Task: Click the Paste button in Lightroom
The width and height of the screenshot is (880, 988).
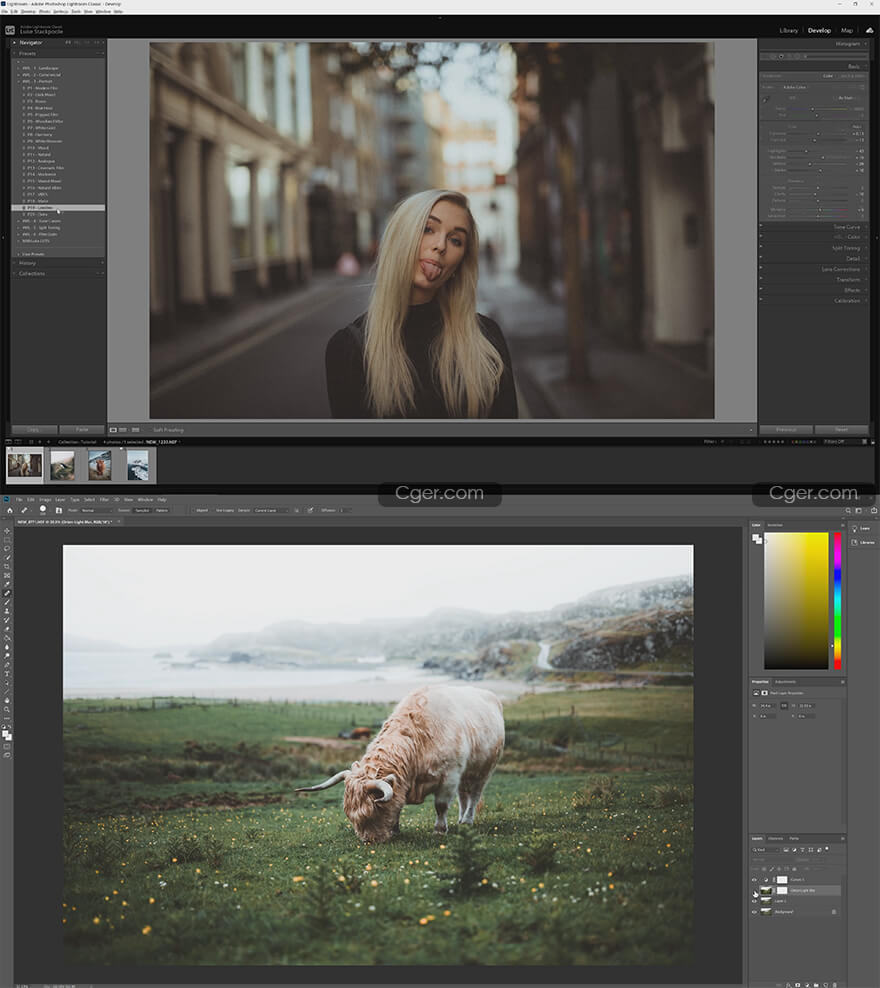Action: [x=82, y=430]
